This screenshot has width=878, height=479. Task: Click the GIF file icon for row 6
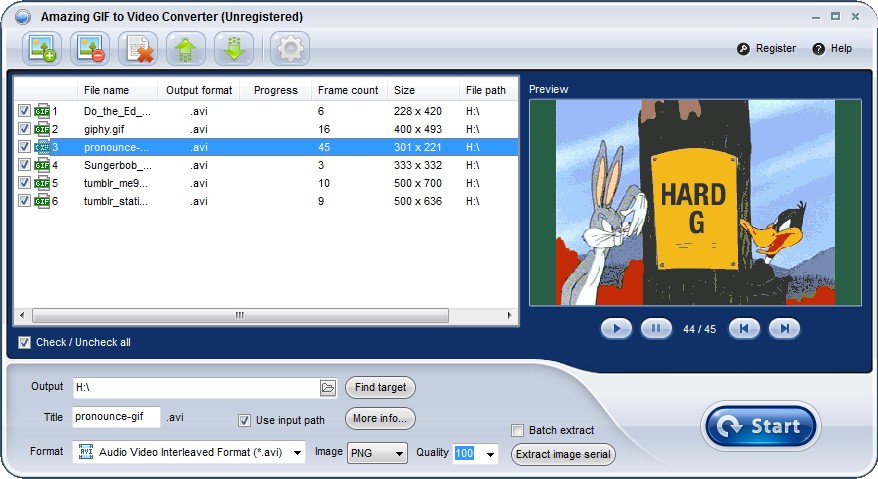pos(42,201)
